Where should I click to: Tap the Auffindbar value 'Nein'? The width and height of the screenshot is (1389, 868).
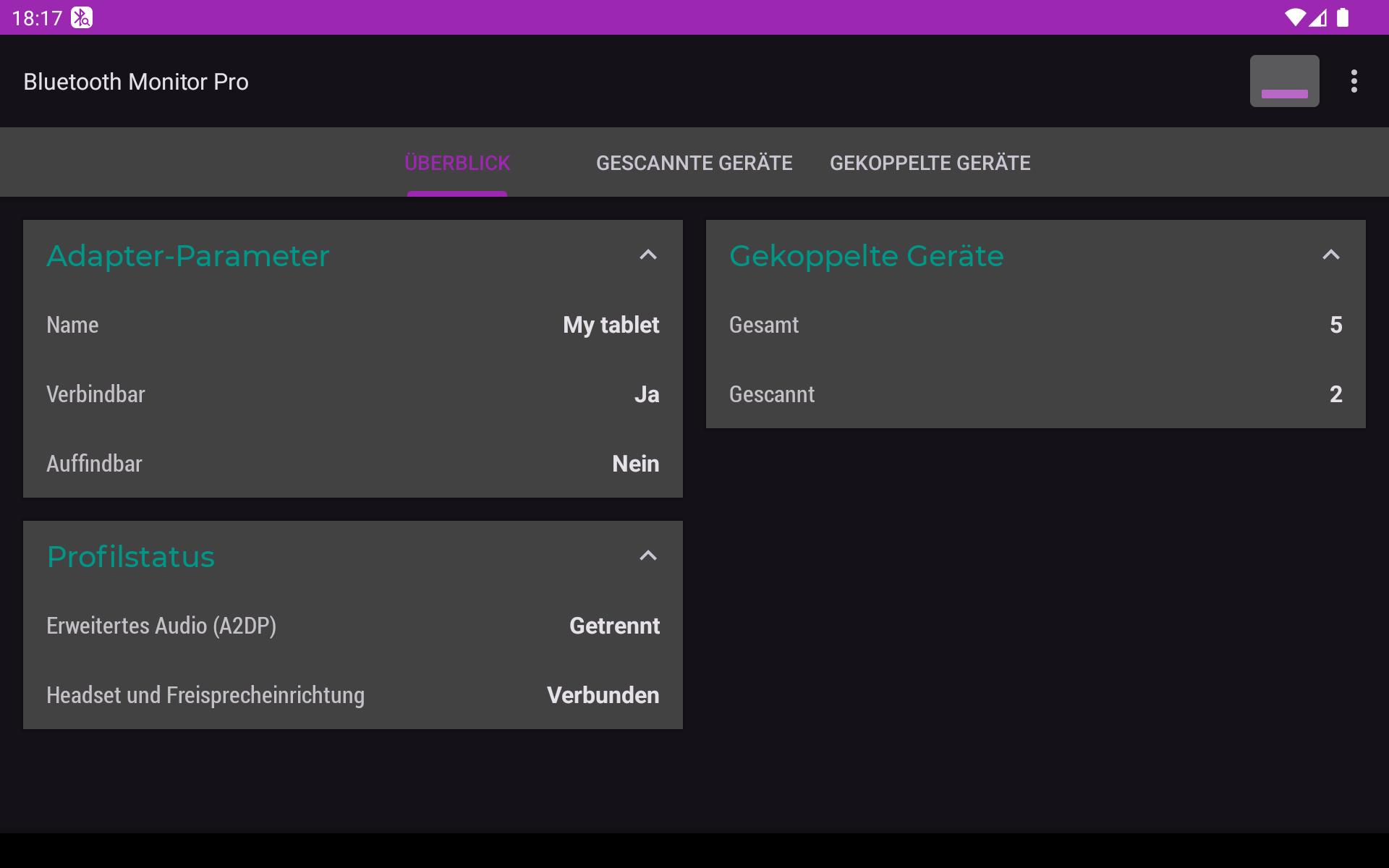636,464
